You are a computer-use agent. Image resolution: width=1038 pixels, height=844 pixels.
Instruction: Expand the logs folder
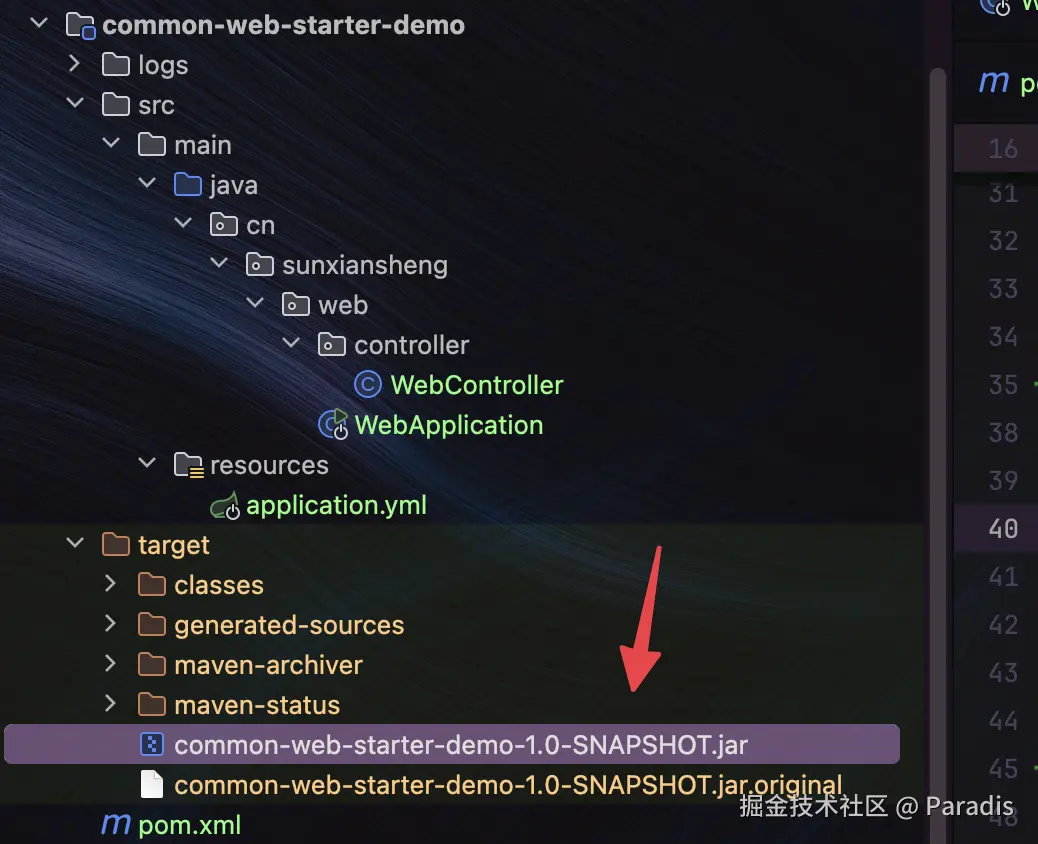point(75,64)
